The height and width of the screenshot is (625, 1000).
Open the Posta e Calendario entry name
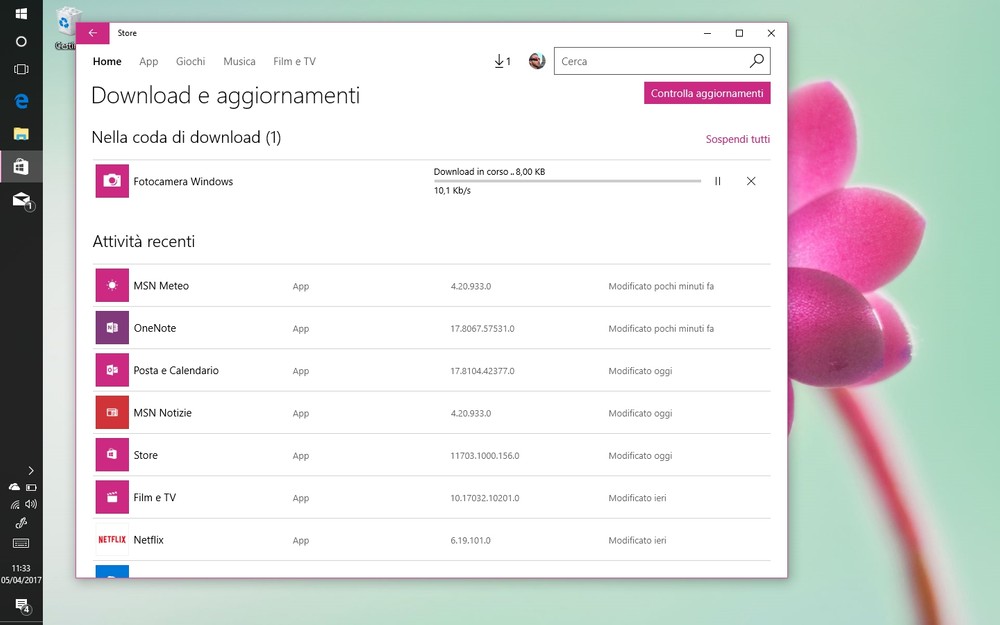(176, 371)
